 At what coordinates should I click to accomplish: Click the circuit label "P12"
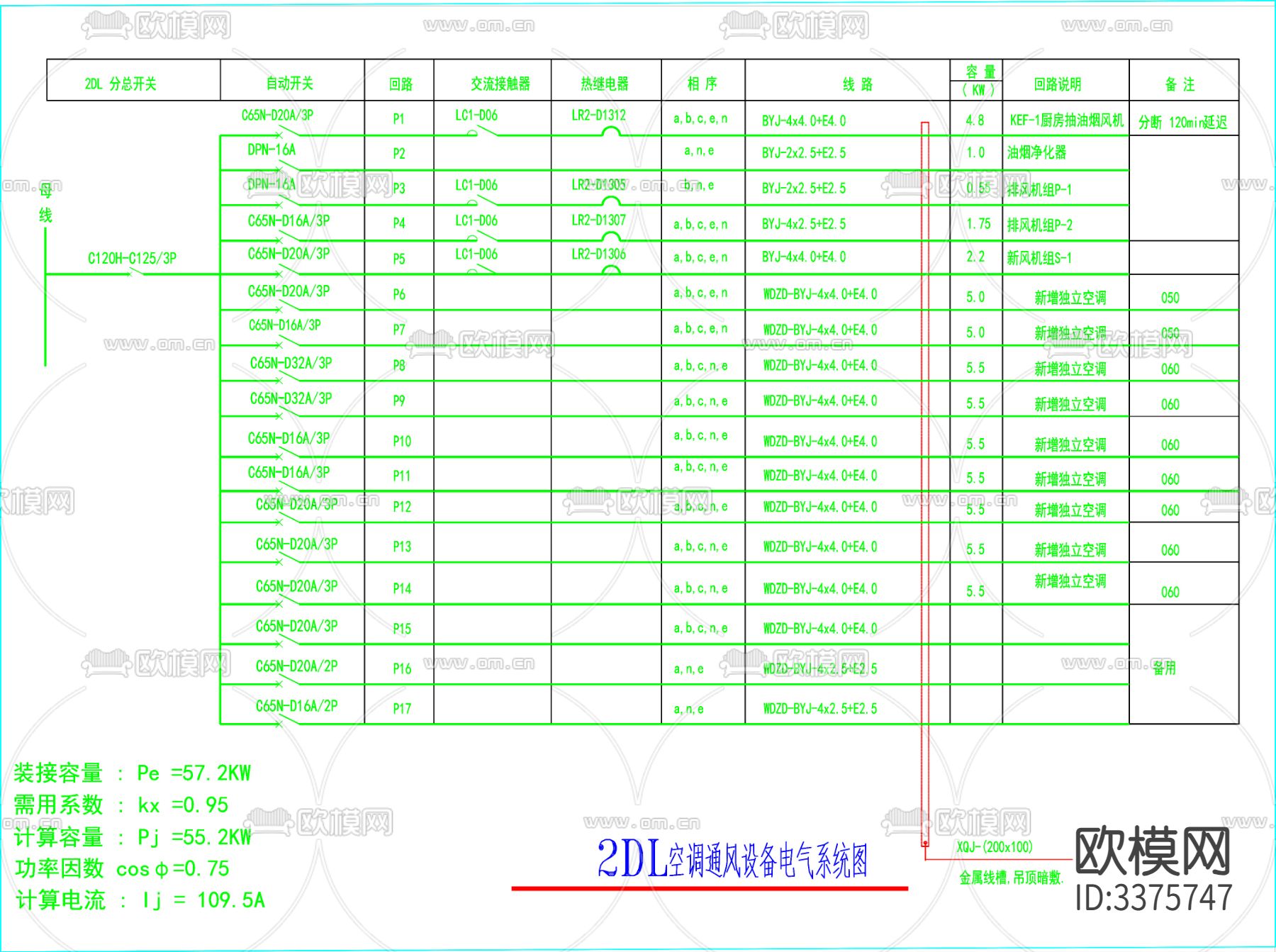tap(402, 507)
